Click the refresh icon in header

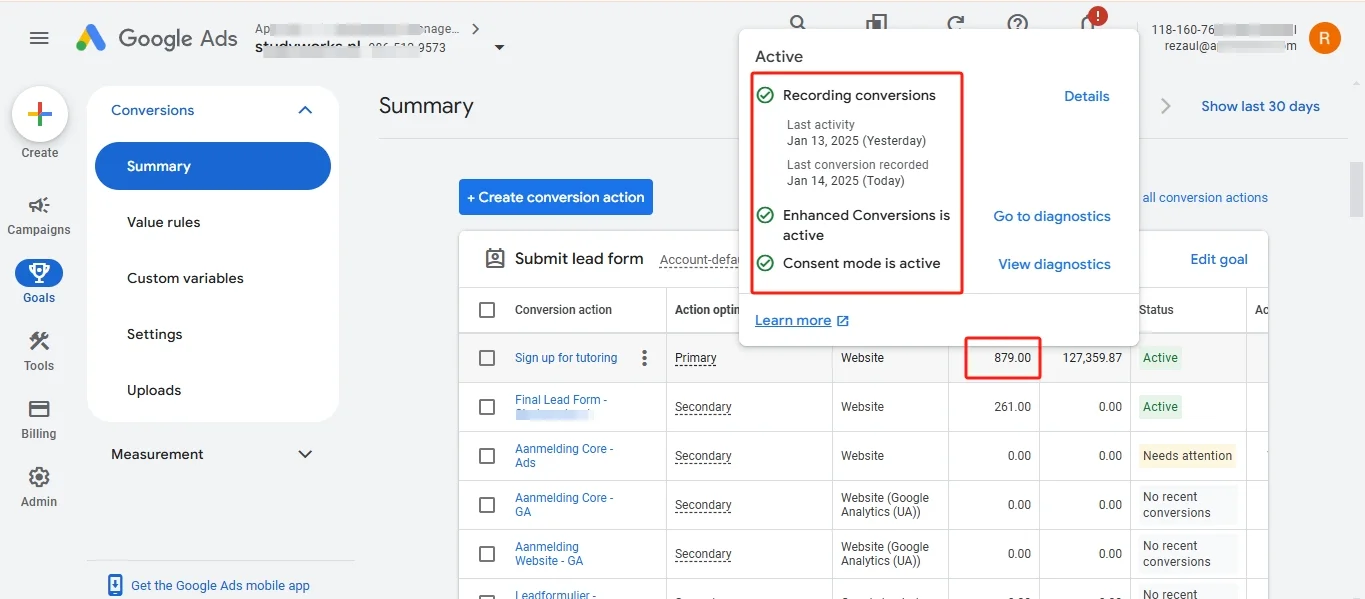click(x=956, y=23)
